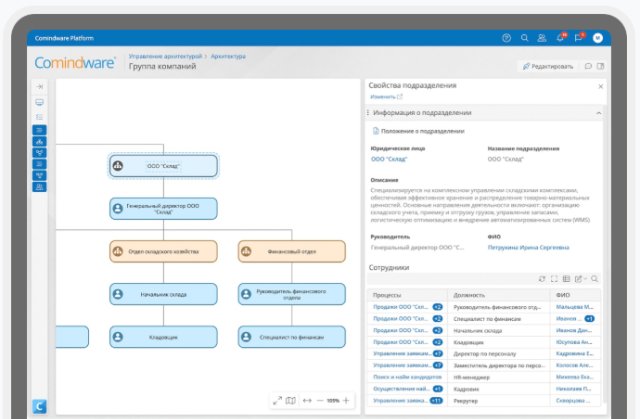Screen dimensions: 640x419
Task: Toggle the fifth blue sidebar network button
Action: click(x=40, y=175)
